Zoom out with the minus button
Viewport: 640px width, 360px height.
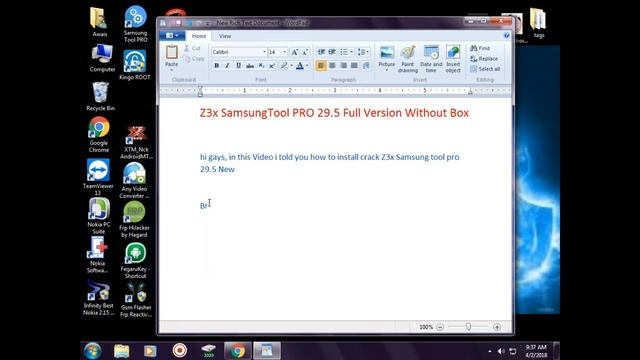click(440, 327)
